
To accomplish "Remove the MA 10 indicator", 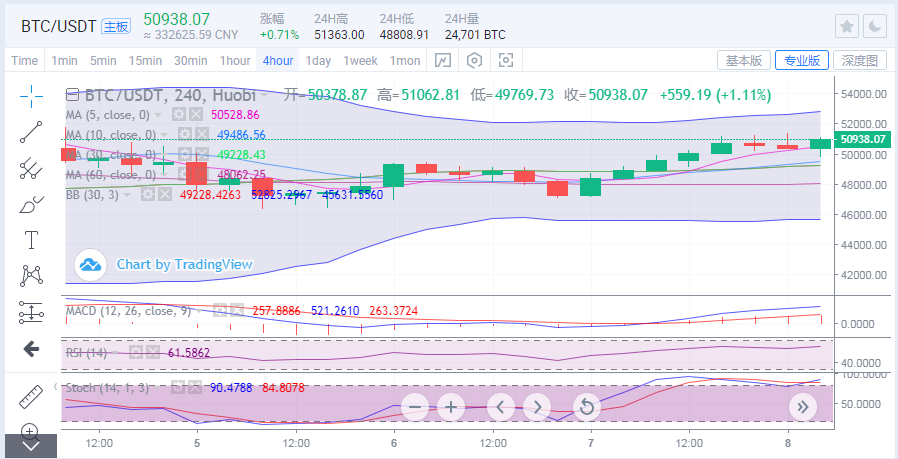I will coord(201,135).
